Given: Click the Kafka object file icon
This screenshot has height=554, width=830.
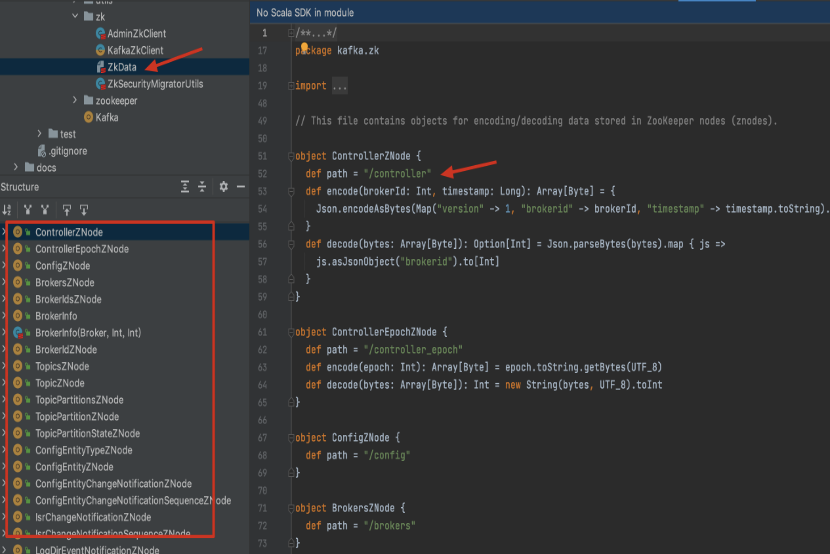Looking at the screenshot, I should tap(87, 117).
